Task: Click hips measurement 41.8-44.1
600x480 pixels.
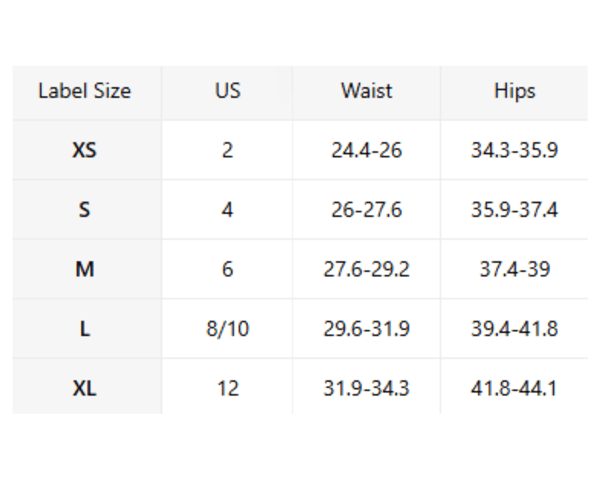Action: pos(514,388)
